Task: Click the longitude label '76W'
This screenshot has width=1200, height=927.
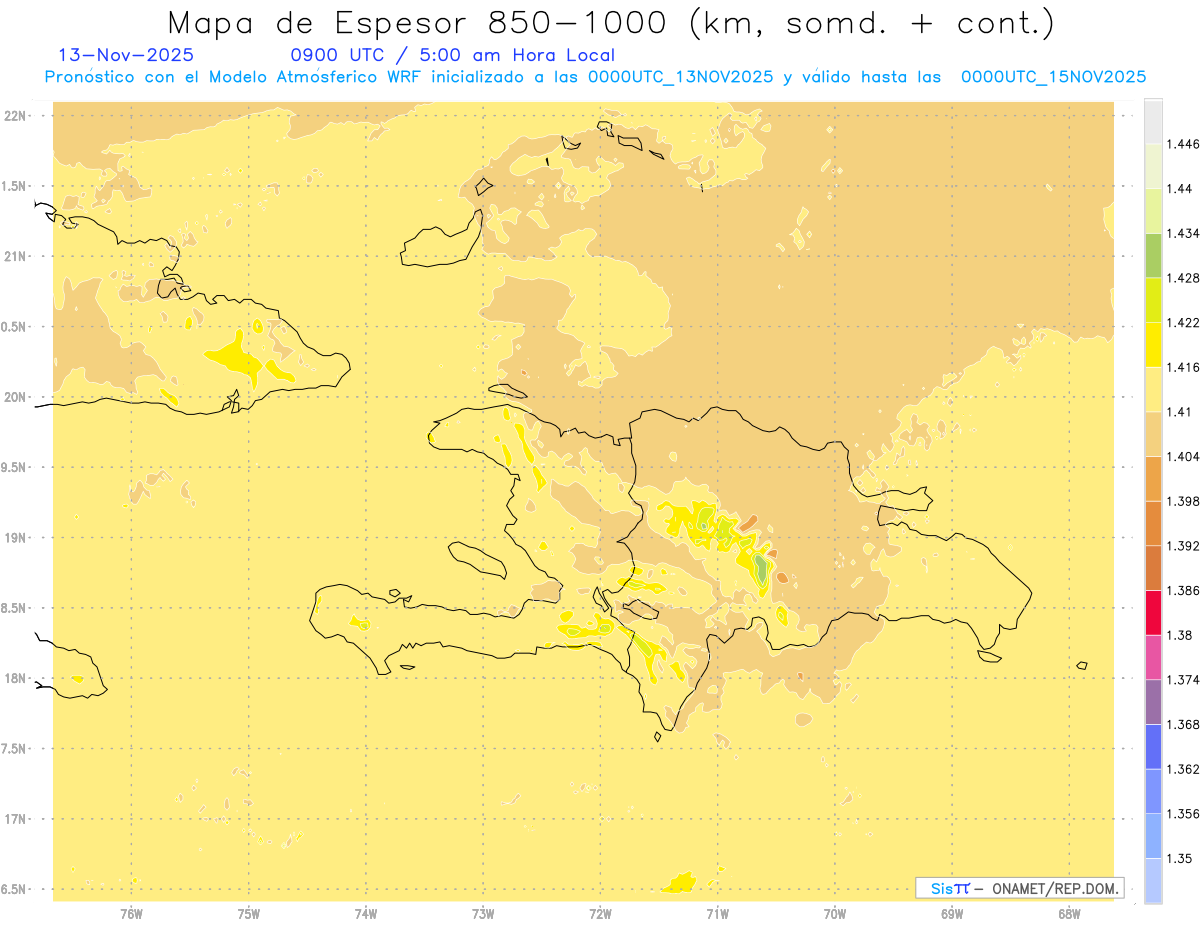Action: point(131,913)
